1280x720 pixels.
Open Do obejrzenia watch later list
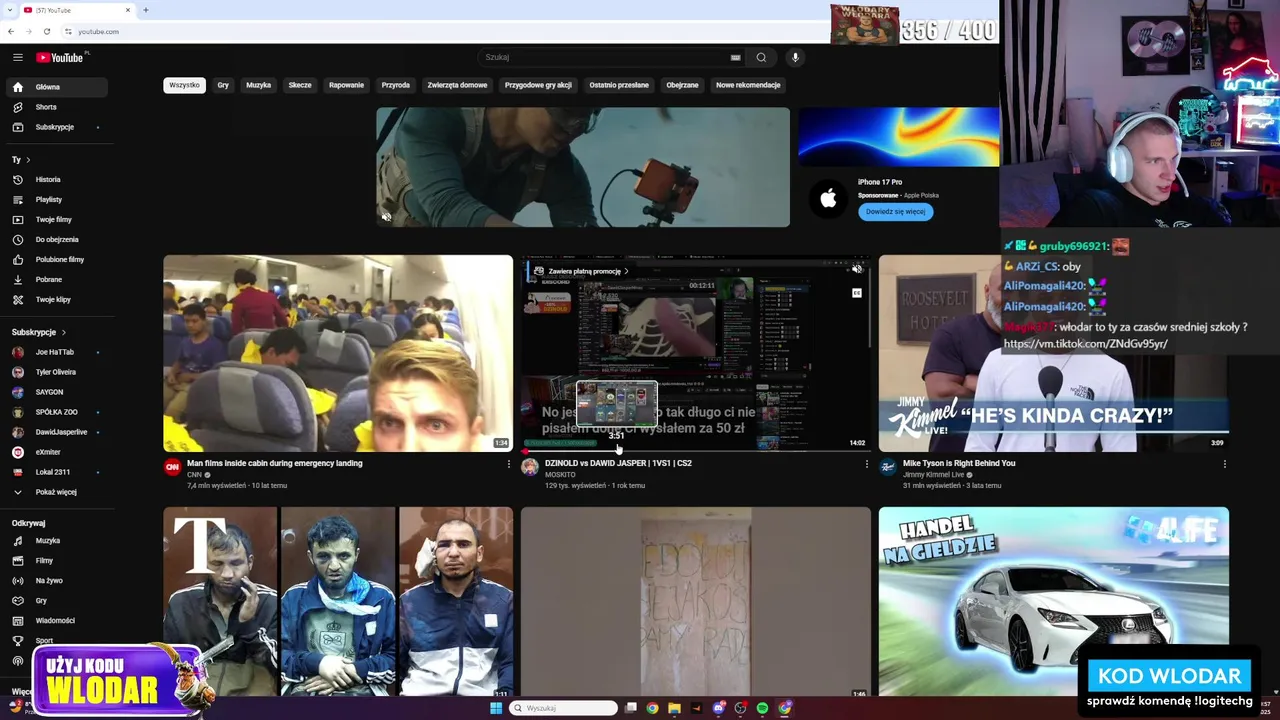pos(56,240)
